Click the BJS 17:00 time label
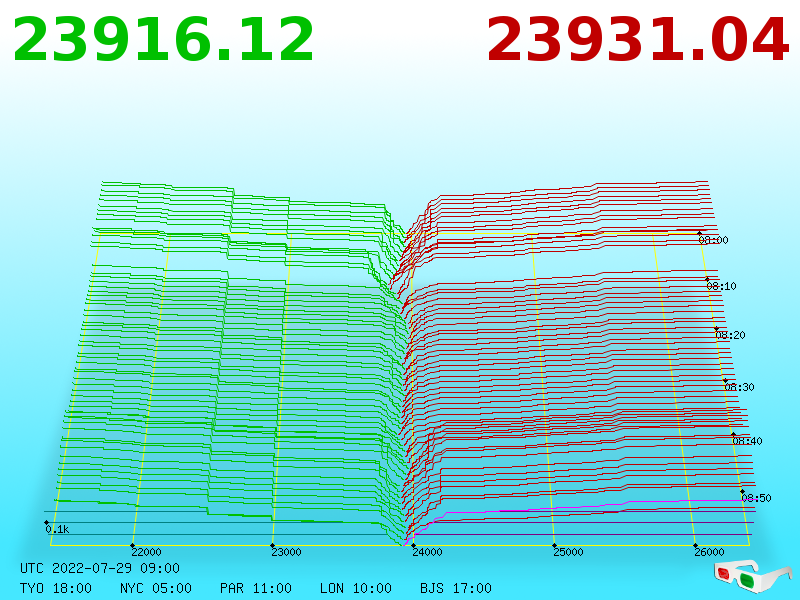The image size is (800, 600). tap(456, 588)
